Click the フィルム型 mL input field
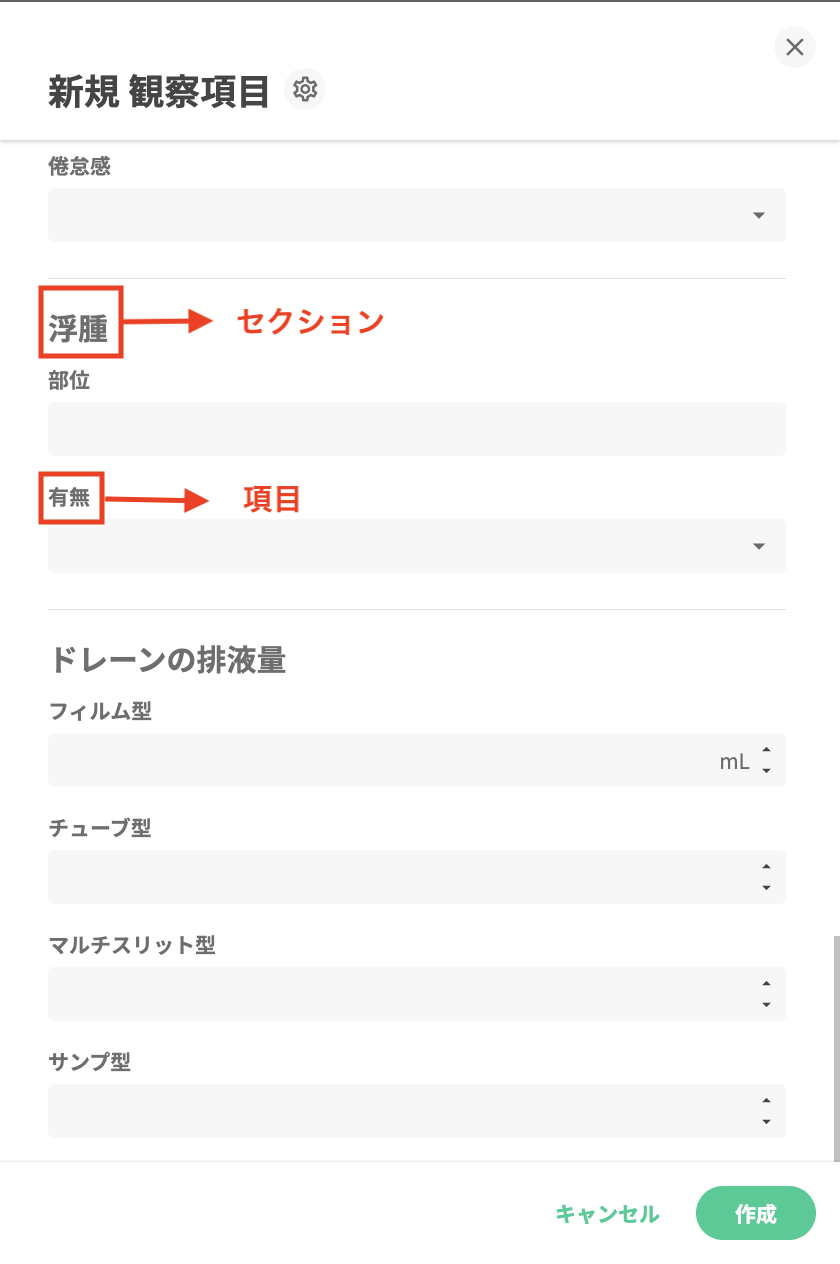The width and height of the screenshot is (840, 1264). click(x=380, y=761)
